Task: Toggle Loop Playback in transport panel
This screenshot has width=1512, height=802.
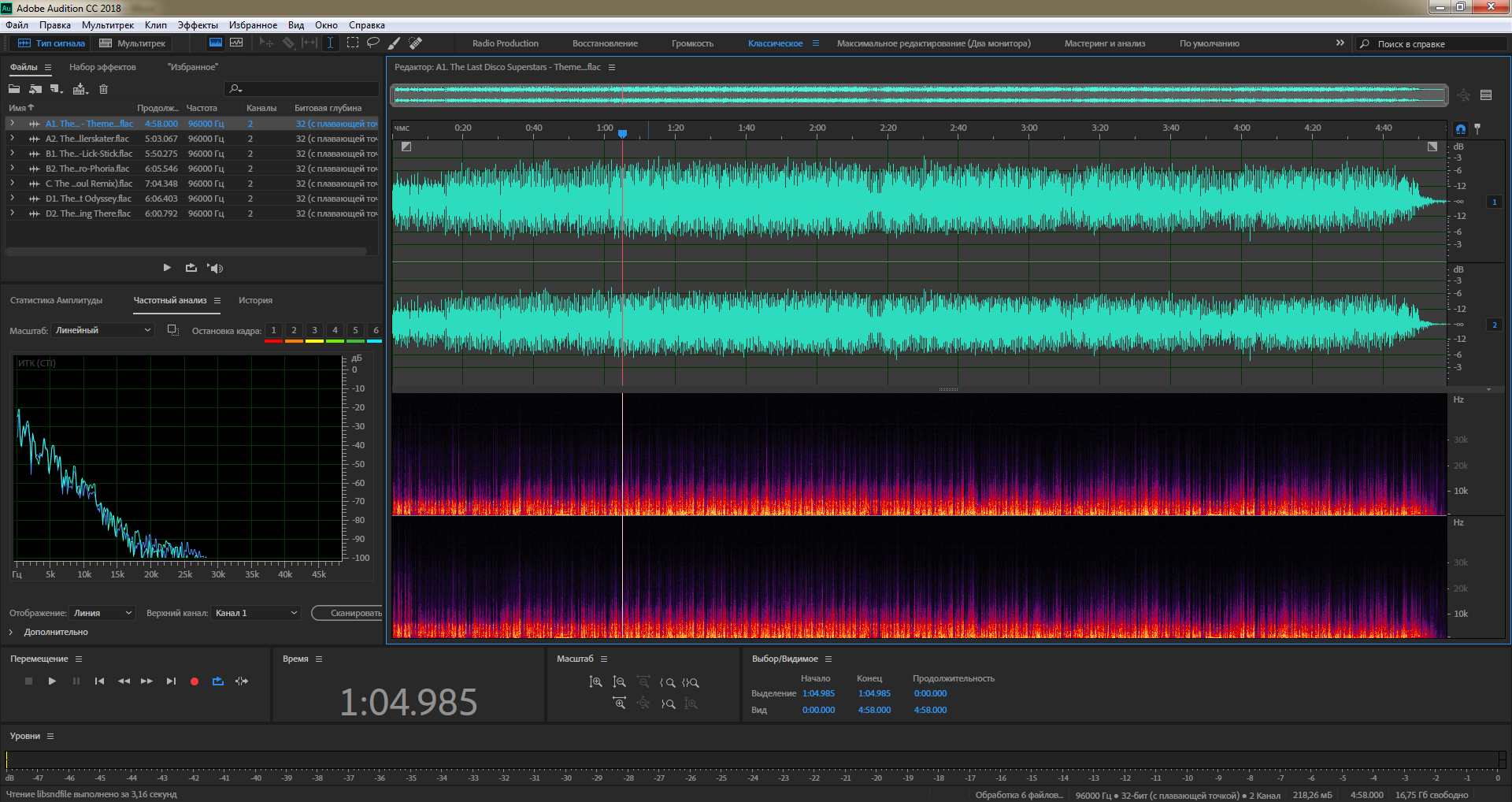Action: click(x=218, y=681)
